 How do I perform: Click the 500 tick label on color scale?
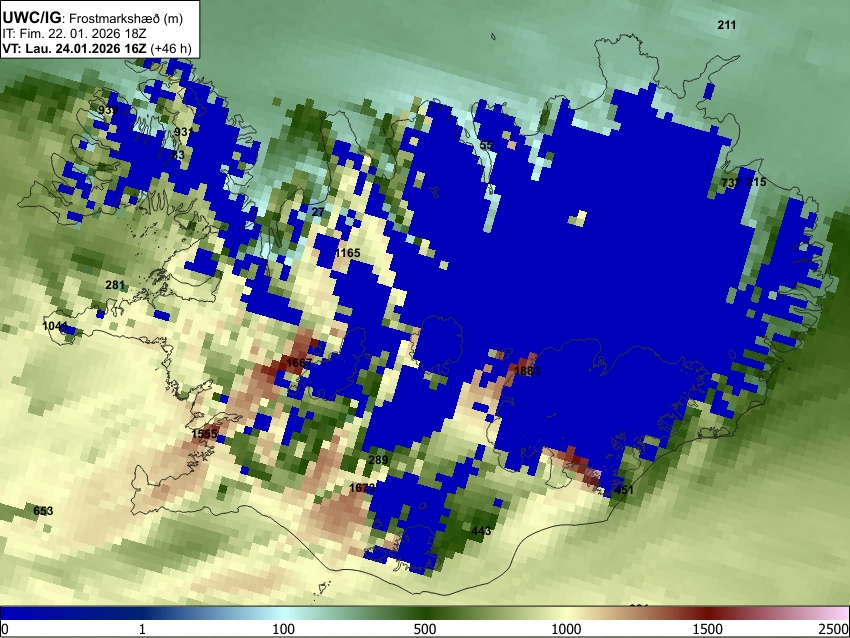(x=424, y=629)
